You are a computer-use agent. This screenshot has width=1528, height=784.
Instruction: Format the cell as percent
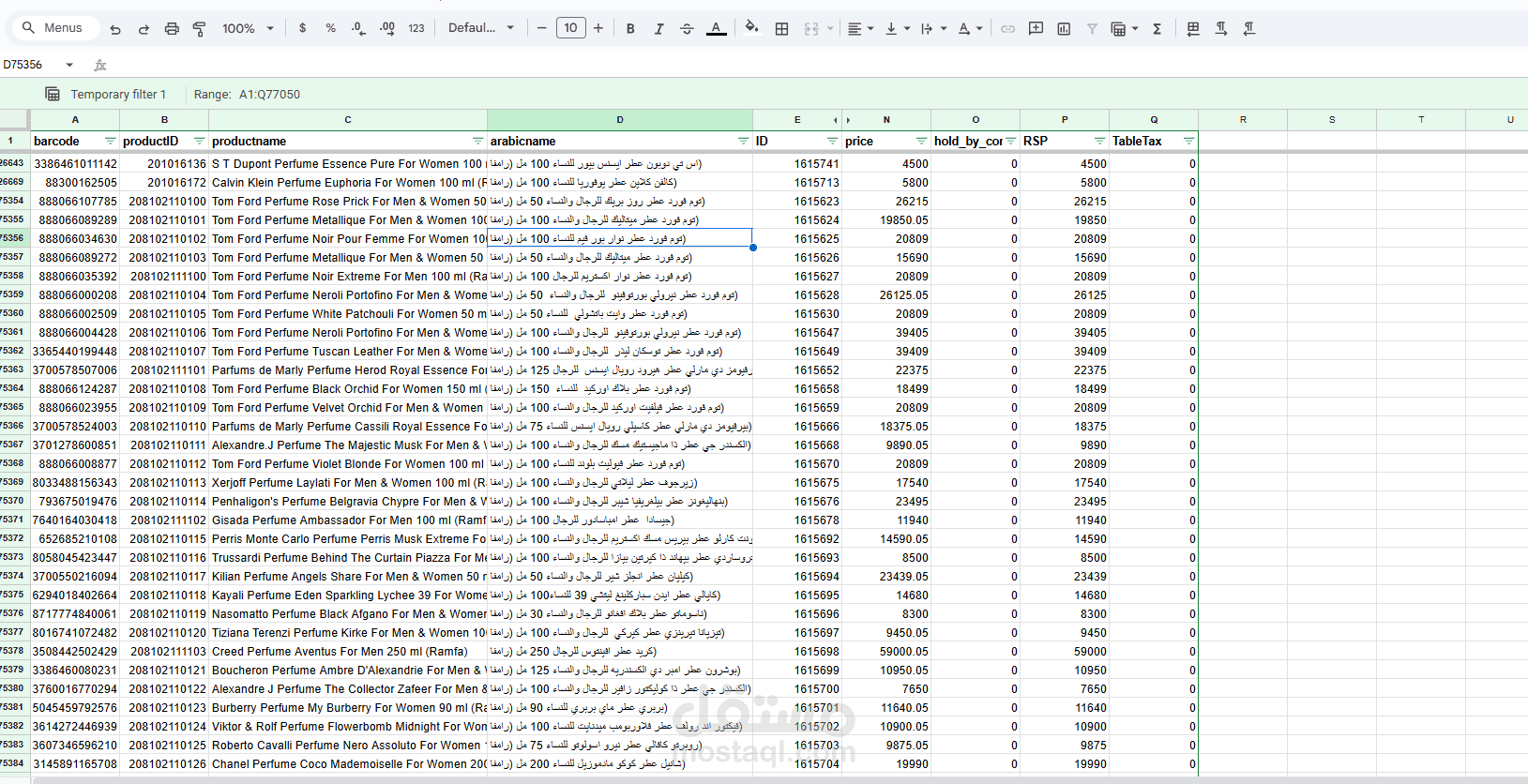click(x=330, y=28)
